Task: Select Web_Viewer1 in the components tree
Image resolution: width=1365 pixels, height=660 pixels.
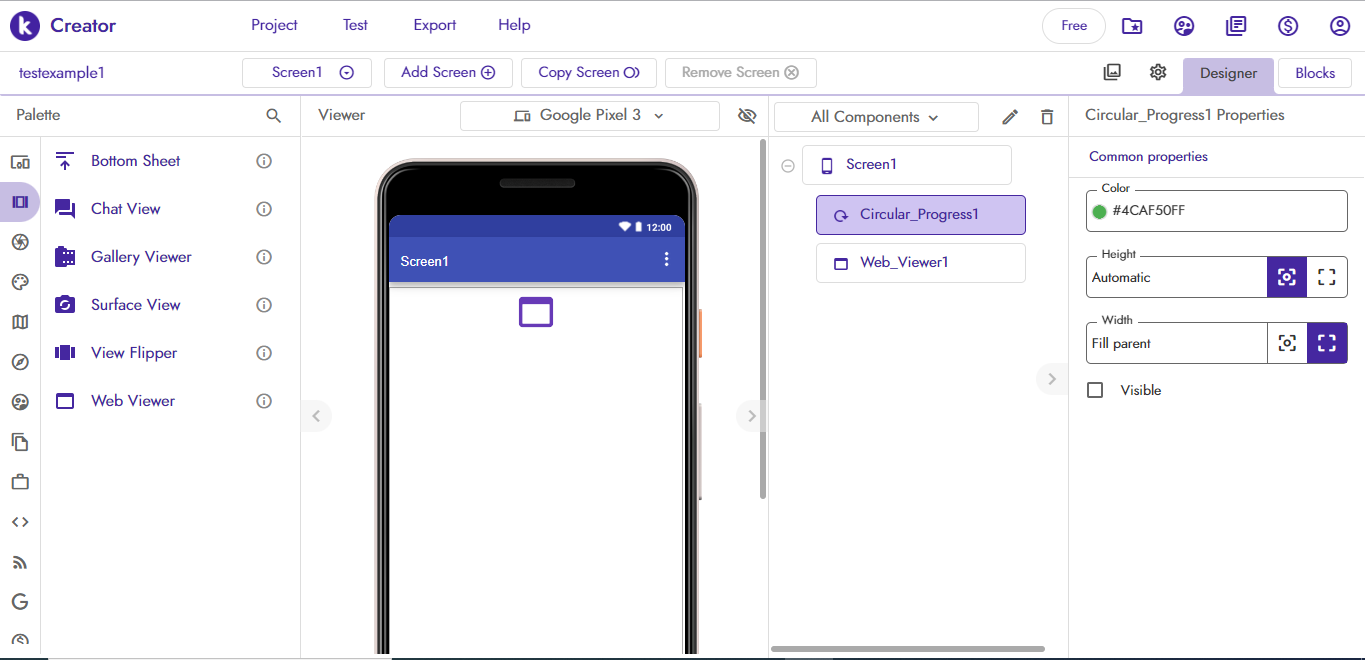Action: pyautogui.click(x=920, y=262)
